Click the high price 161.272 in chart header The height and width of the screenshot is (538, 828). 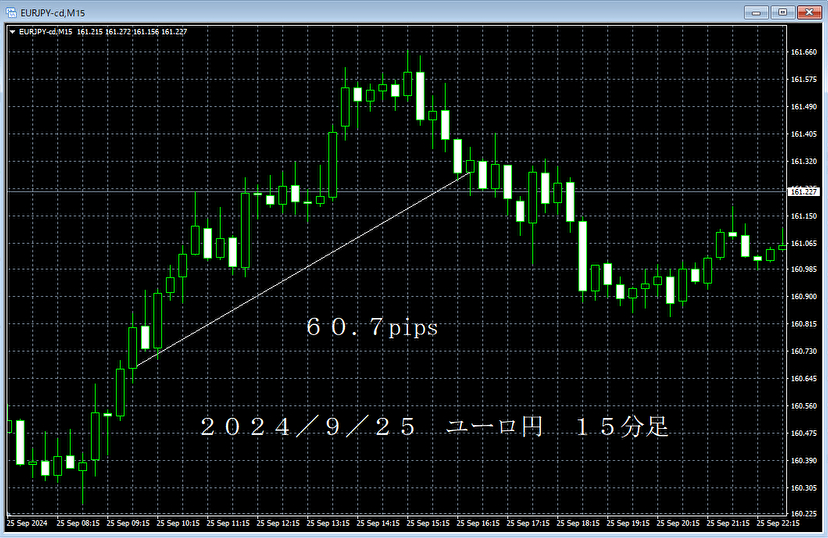[x=118, y=32]
